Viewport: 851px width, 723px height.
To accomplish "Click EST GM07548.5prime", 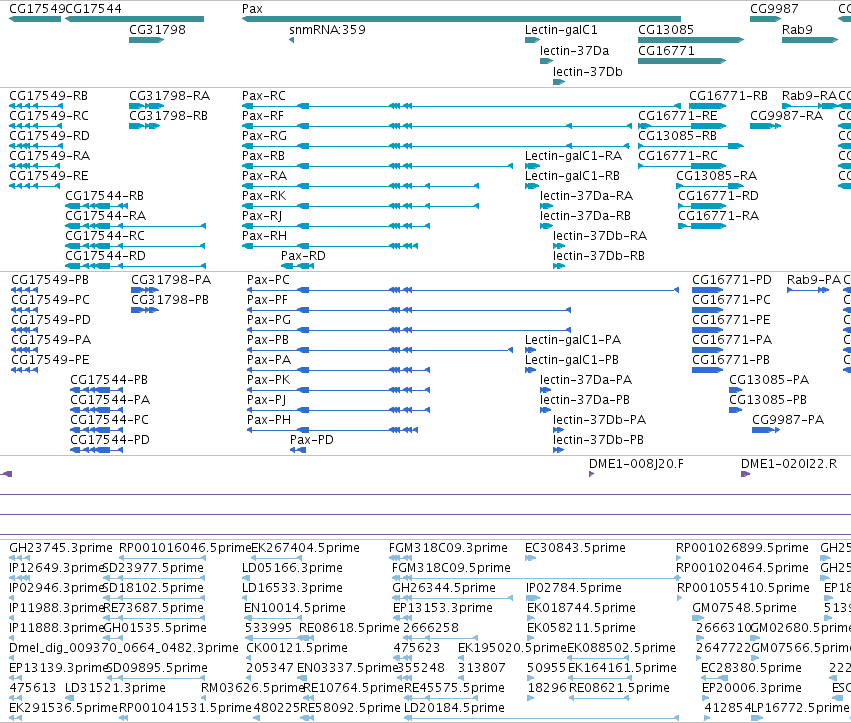I will (x=744, y=608).
